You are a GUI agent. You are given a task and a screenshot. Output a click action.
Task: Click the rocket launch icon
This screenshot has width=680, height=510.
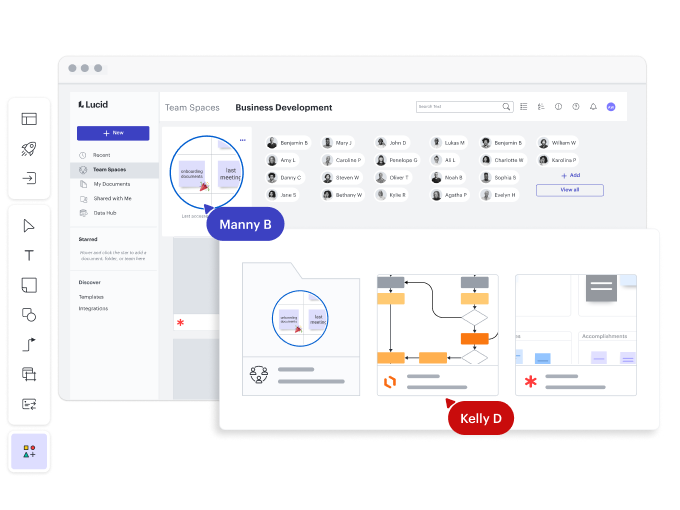pyautogui.click(x=29, y=149)
